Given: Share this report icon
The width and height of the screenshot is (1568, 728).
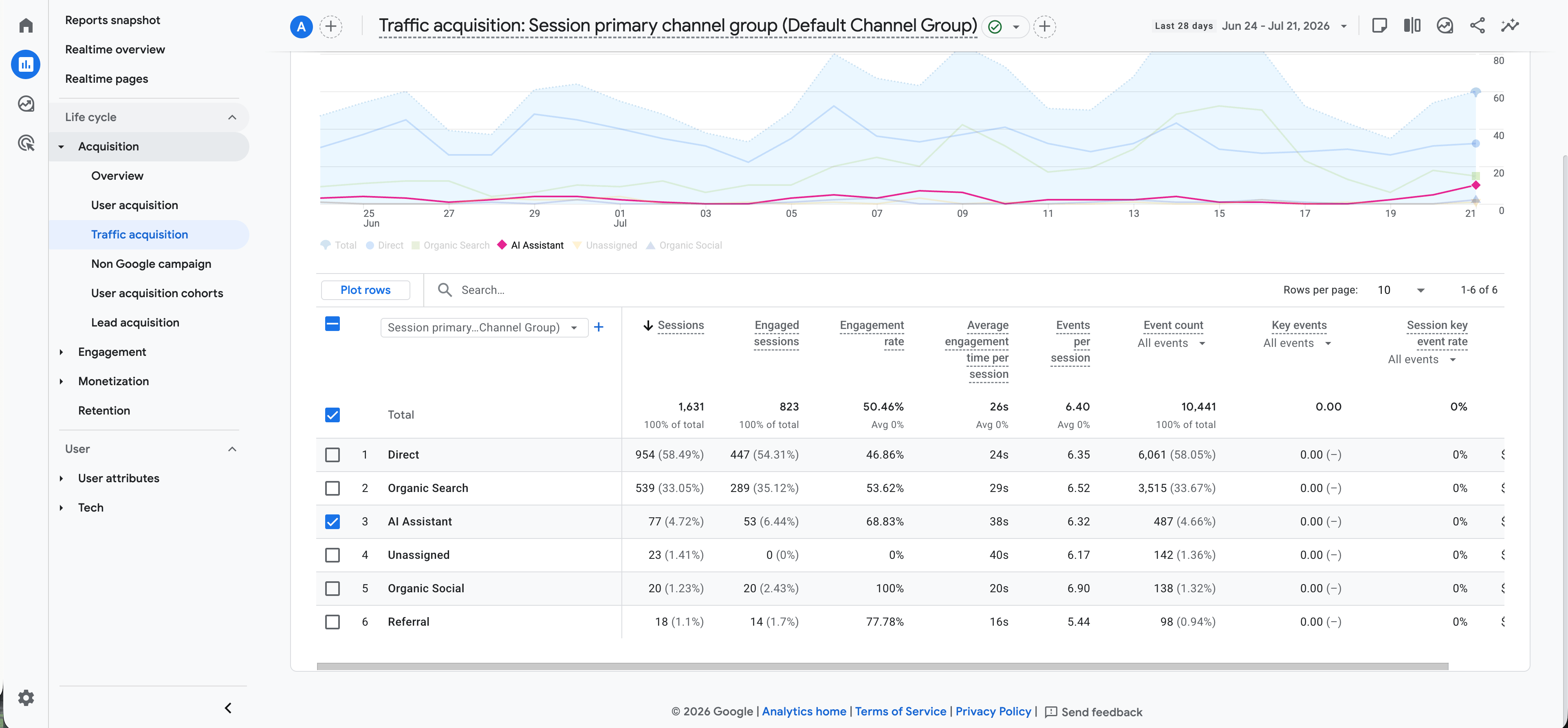Looking at the screenshot, I should (1477, 26).
